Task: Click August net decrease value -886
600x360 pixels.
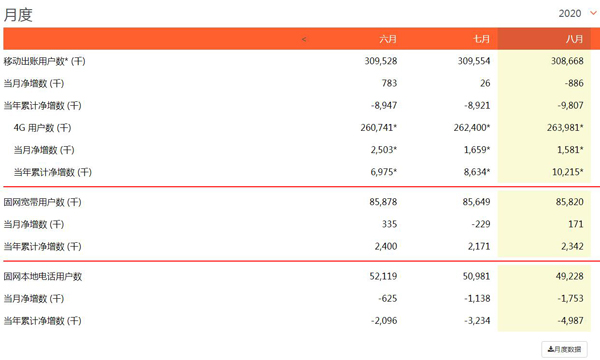Action: tap(574, 83)
